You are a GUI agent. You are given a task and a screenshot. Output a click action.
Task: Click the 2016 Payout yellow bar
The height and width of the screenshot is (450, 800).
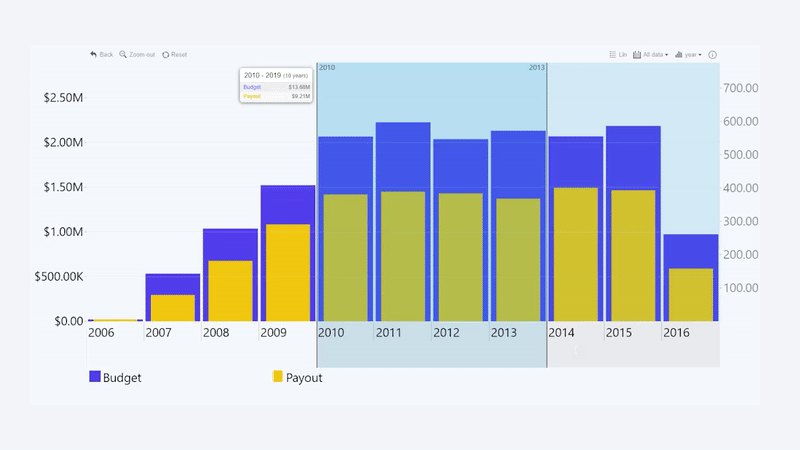tap(691, 295)
